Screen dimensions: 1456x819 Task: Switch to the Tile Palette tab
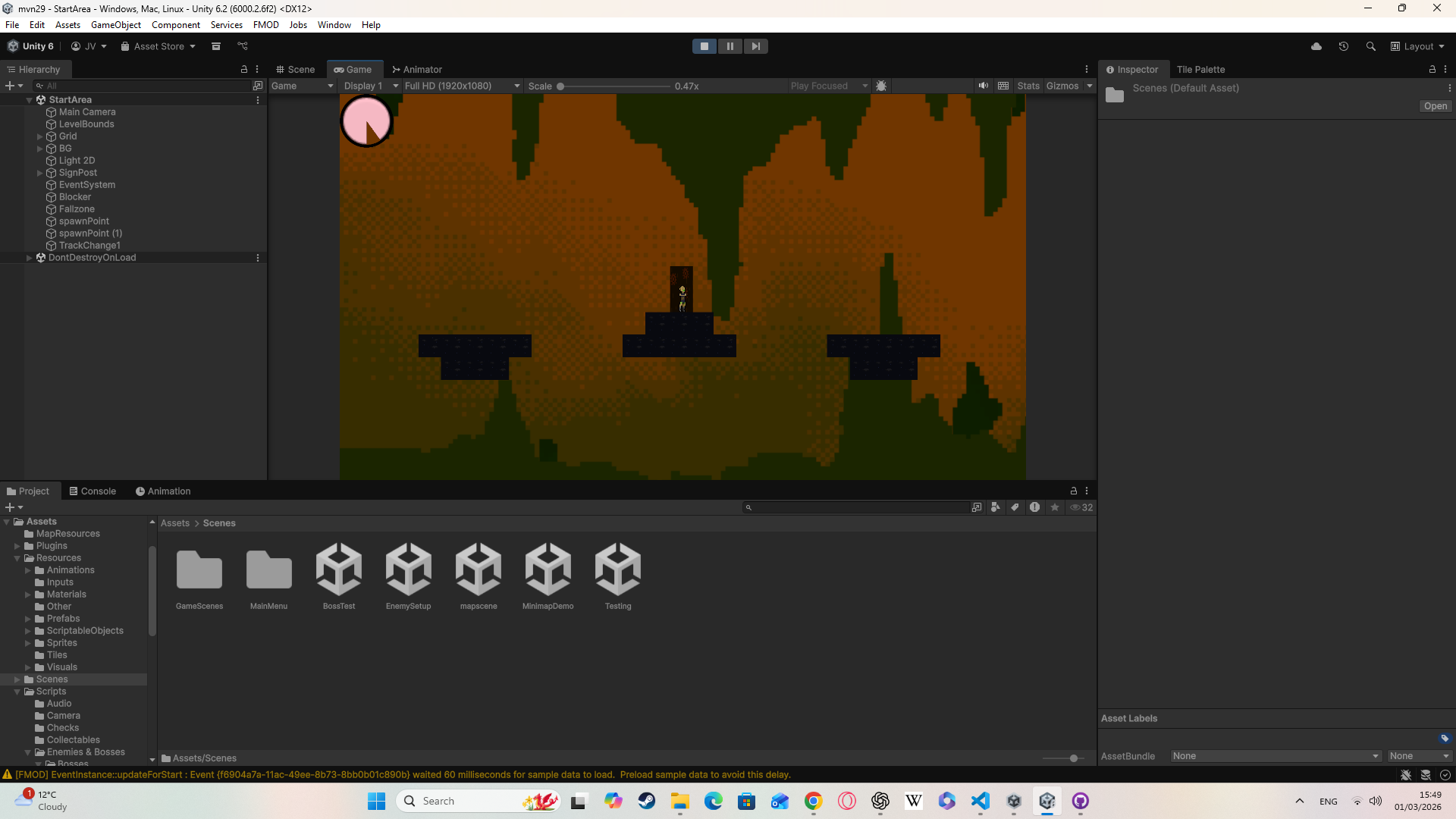(1200, 69)
